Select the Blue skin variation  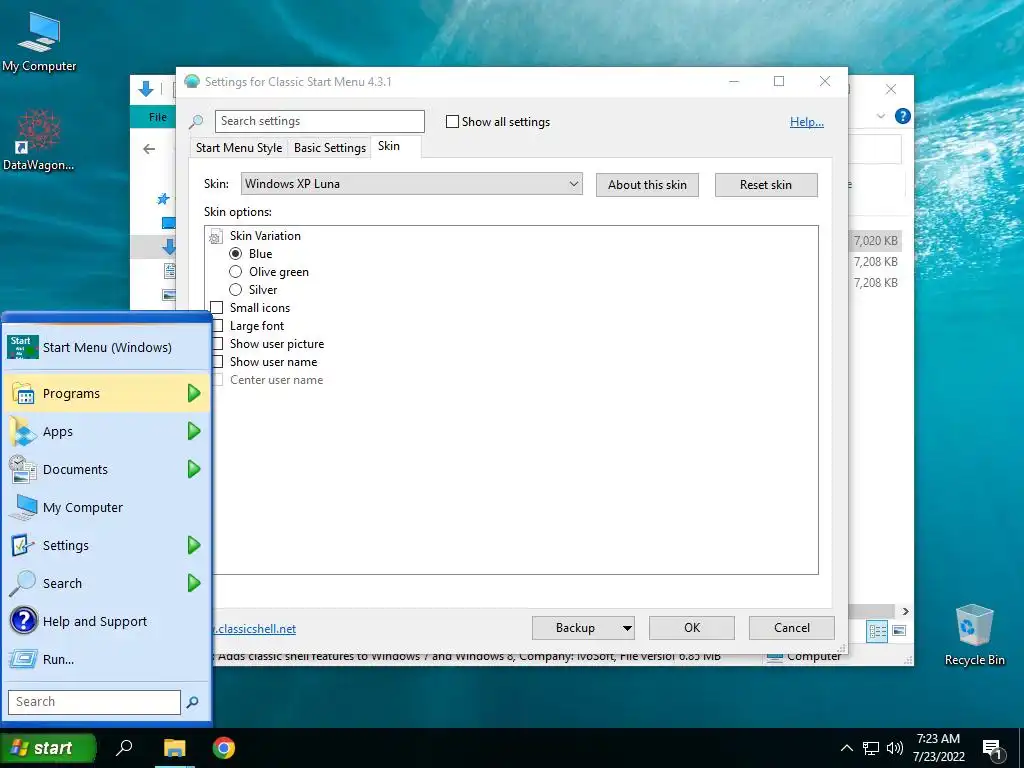click(x=236, y=253)
